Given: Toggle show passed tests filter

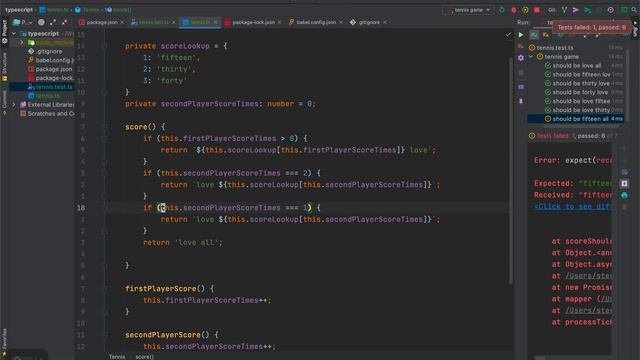Looking at the screenshot, I should click(x=534, y=35).
